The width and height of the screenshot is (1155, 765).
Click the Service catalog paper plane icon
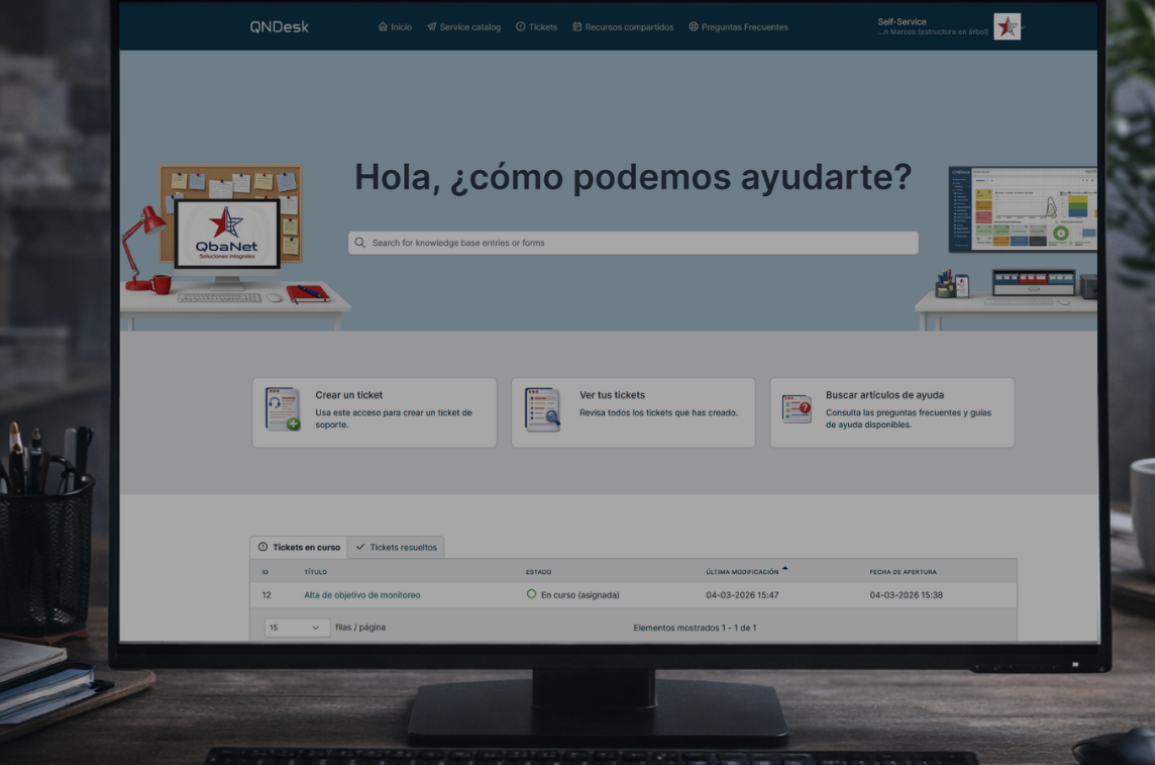(431, 27)
